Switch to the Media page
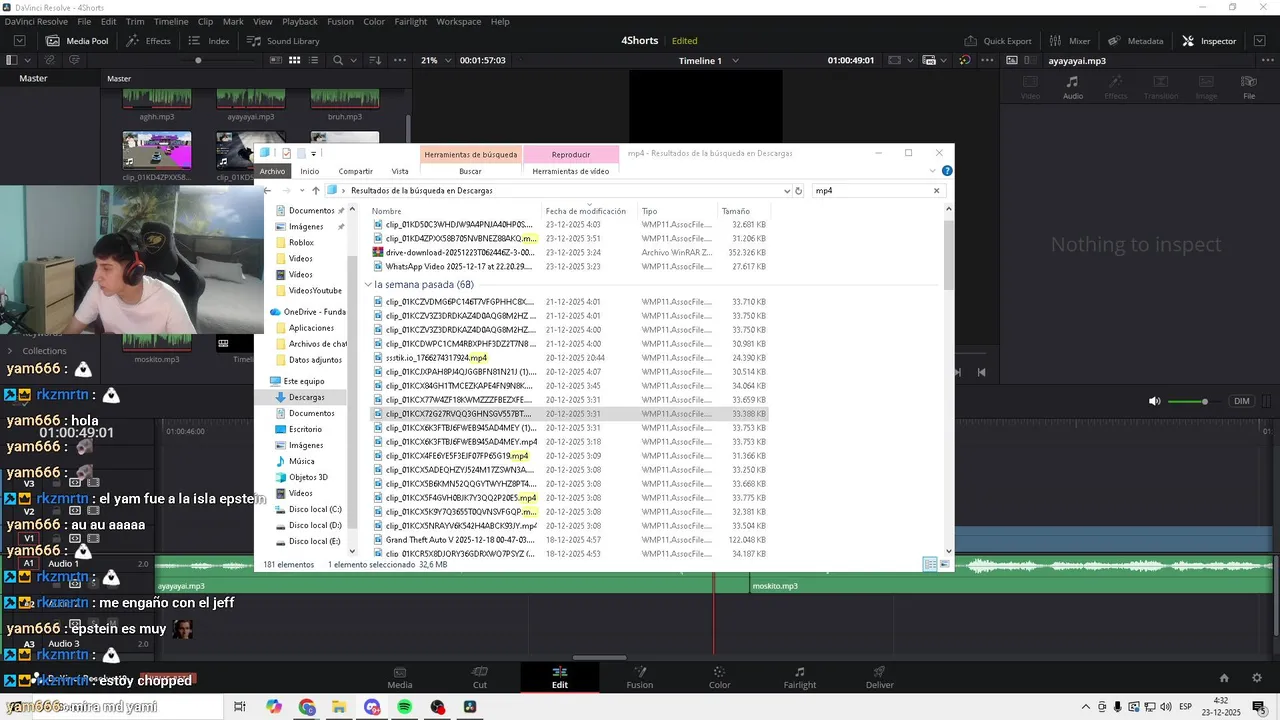This screenshot has width=1280, height=720. pos(400,677)
